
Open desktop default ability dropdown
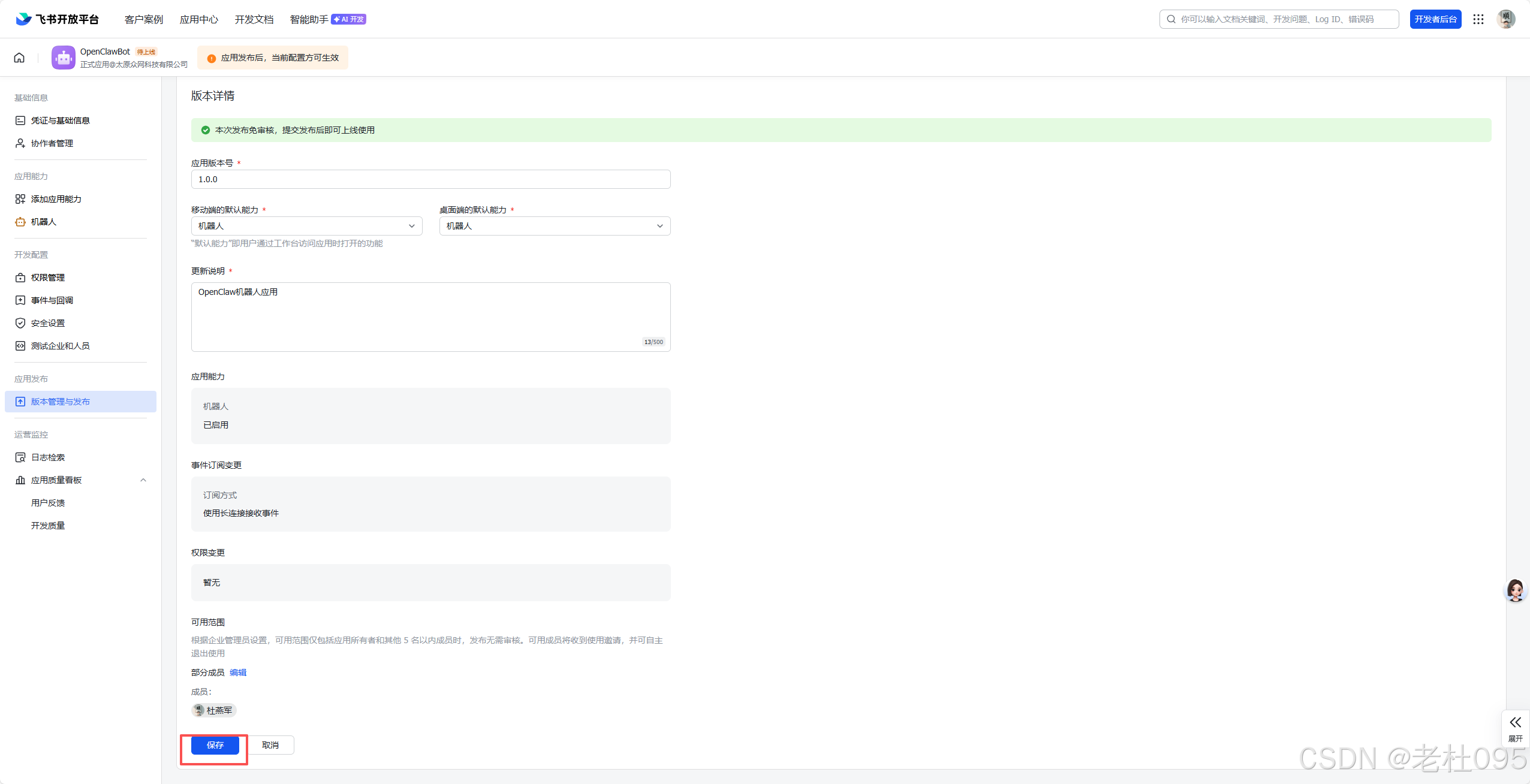point(555,226)
